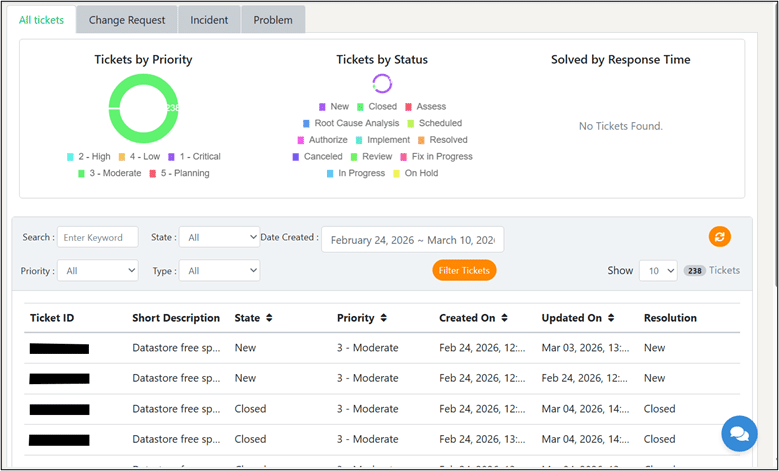The image size is (779, 471).
Task: Sort by State column arrows
Action: click(269, 318)
